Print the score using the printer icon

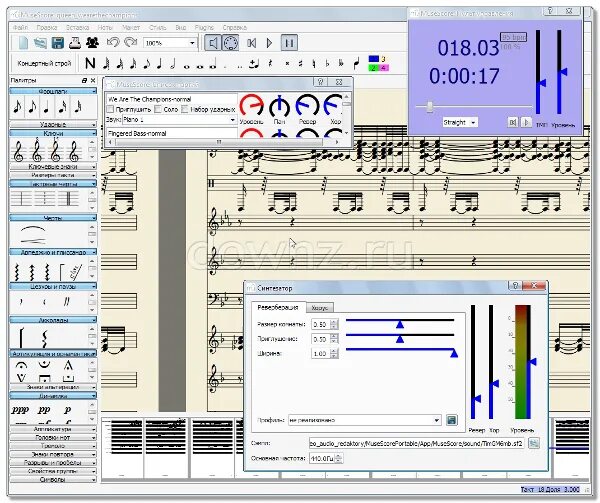click(75, 43)
